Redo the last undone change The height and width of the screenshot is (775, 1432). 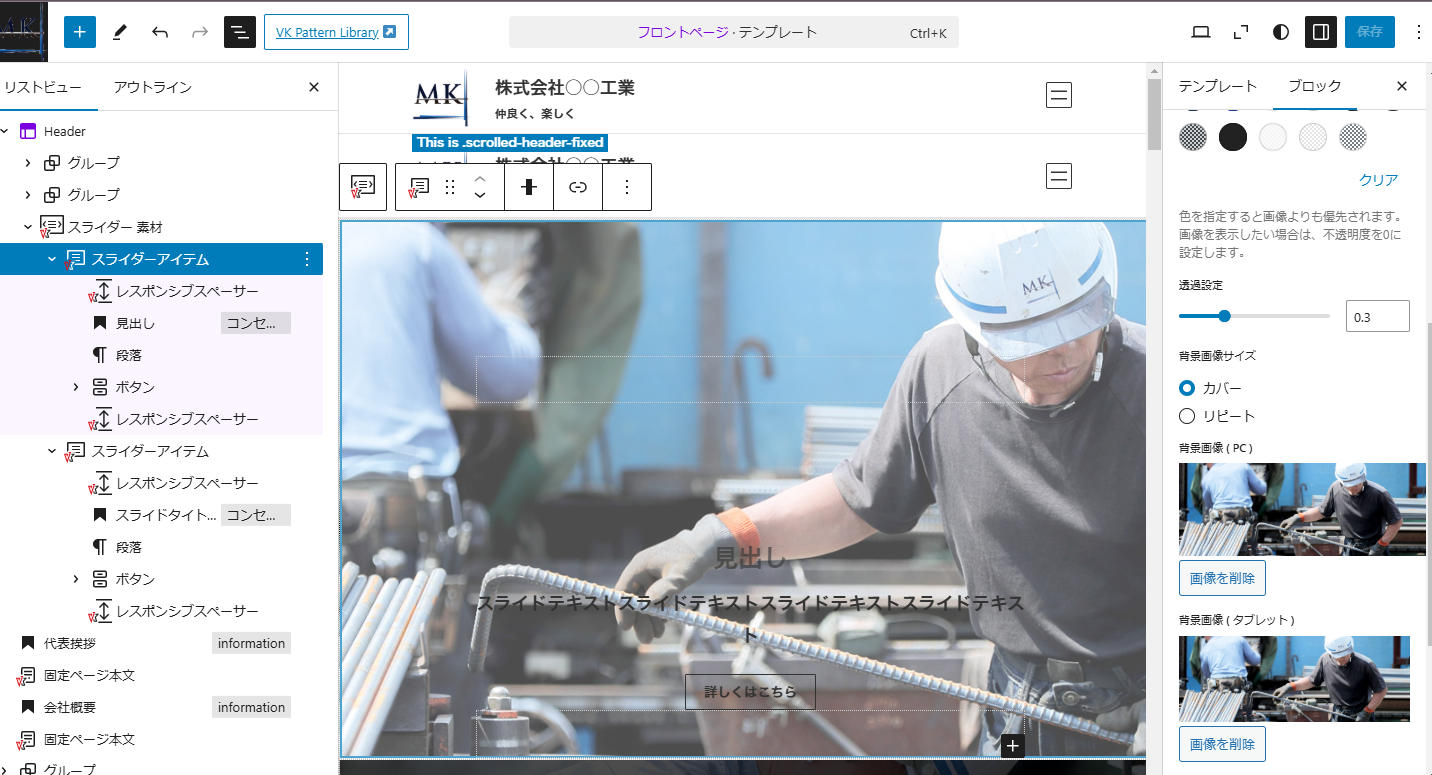point(200,32)
